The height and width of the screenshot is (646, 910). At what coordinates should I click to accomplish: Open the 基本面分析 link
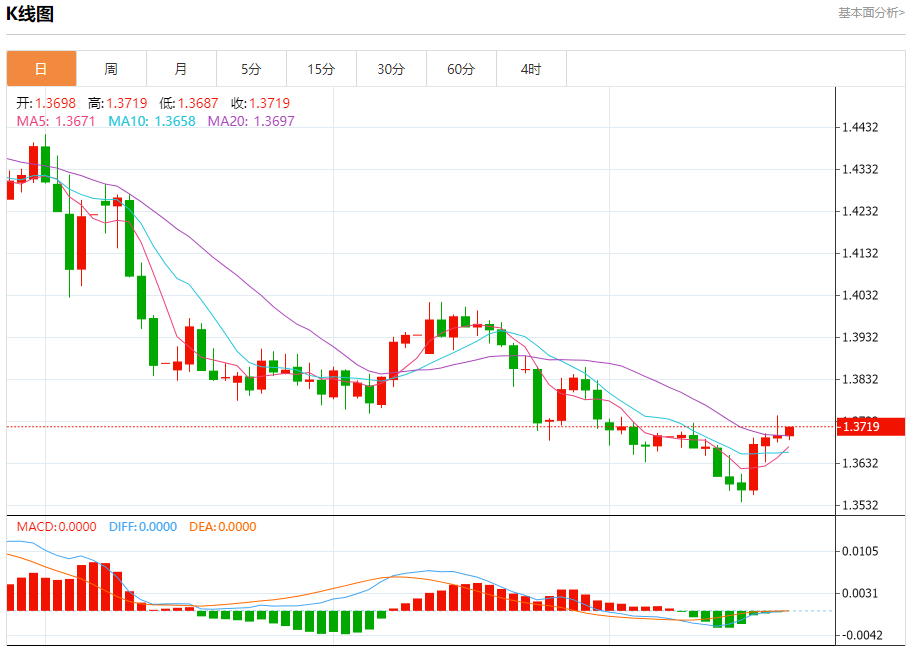click(871, 13)
